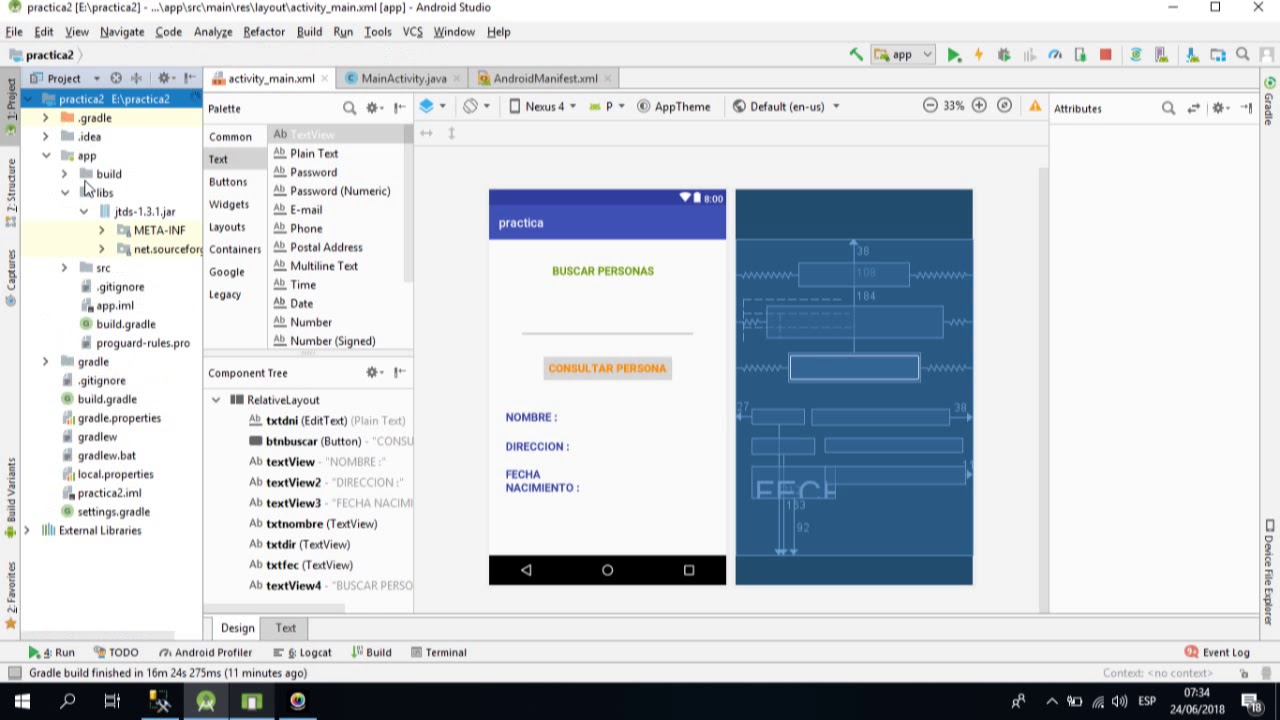Sync project with Gradle files icon

pyautogui.click(x=1136, y=55)
